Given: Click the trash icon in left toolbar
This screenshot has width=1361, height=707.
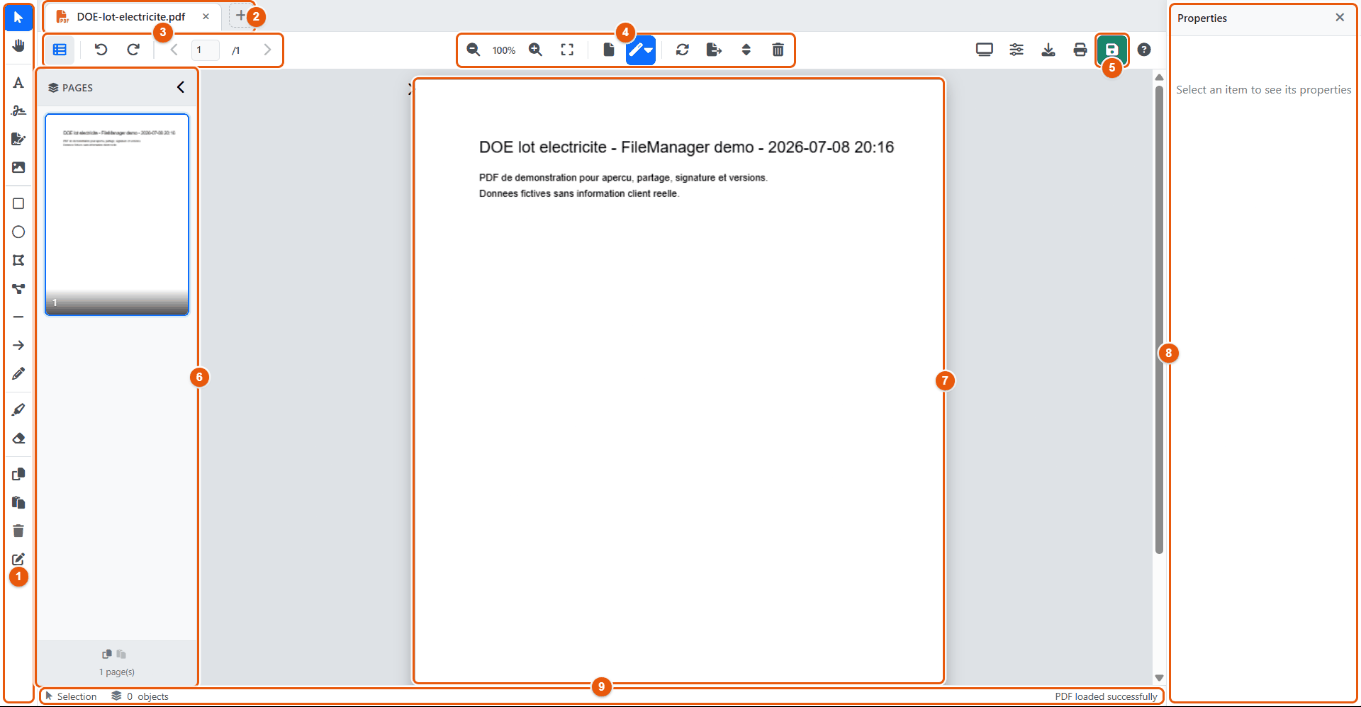Looking at the screenshot, I should click(18, 531).
